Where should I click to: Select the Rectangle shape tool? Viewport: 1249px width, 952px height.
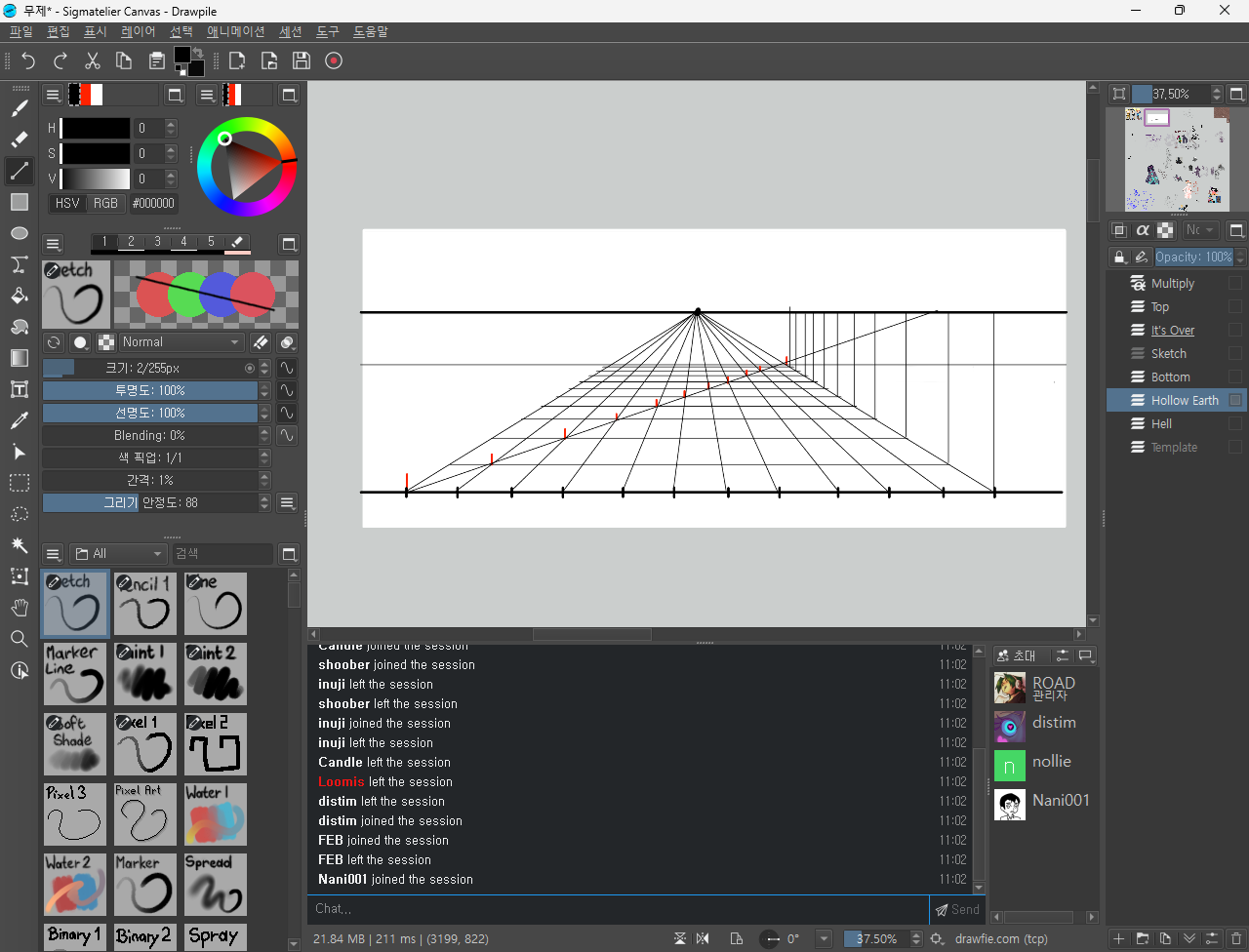tap(20, 202)
